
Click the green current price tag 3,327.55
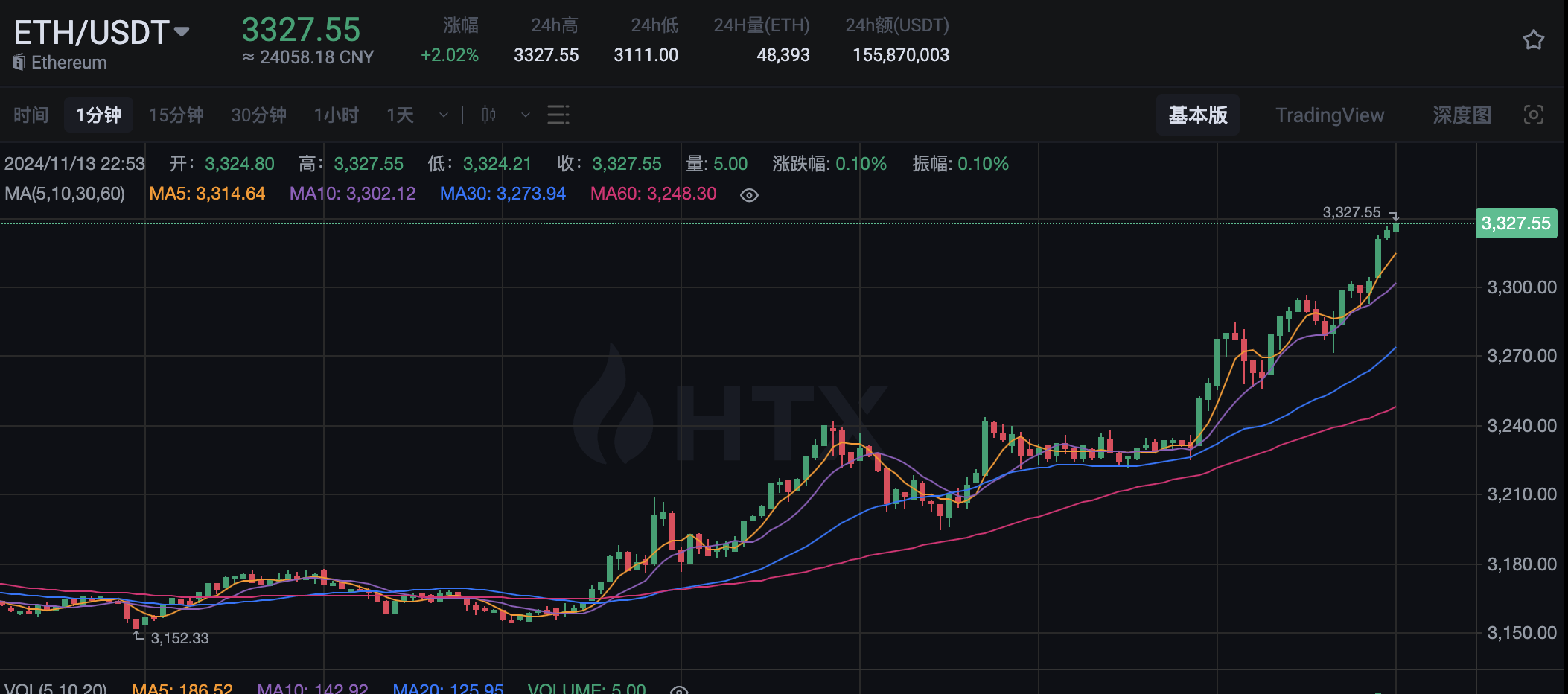pos(1515,223)
